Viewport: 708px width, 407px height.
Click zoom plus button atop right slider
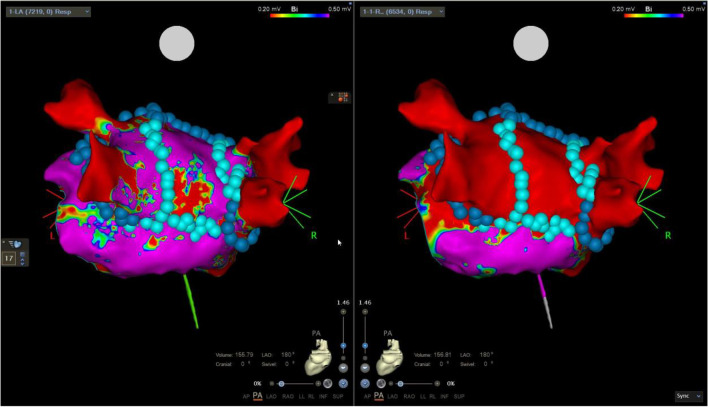click(365, 312)
